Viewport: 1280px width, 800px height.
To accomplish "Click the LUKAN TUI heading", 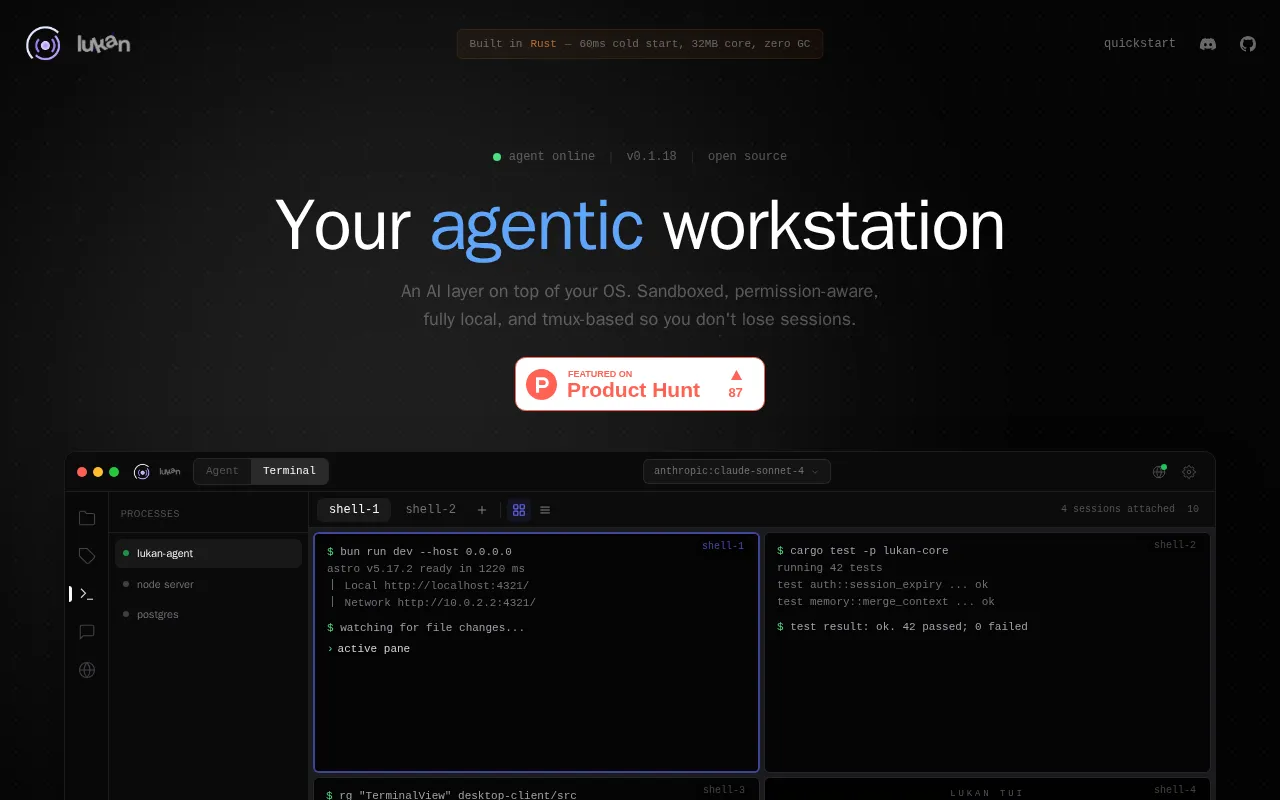I will pyautogui.click(x=987, y=793).
